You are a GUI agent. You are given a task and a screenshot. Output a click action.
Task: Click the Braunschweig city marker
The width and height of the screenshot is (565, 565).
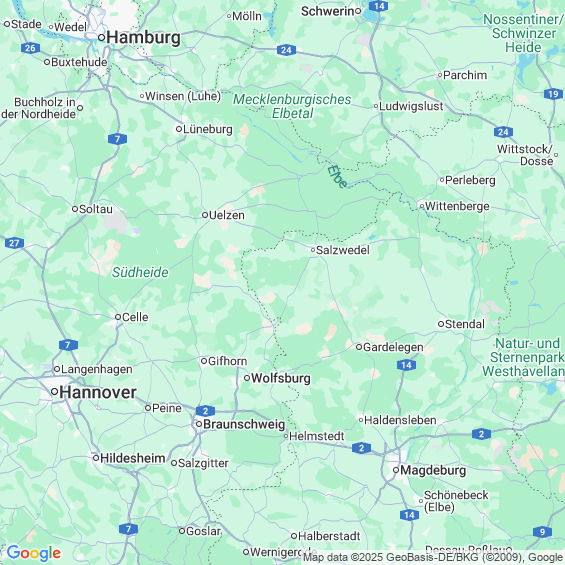(x=199, y=424)
